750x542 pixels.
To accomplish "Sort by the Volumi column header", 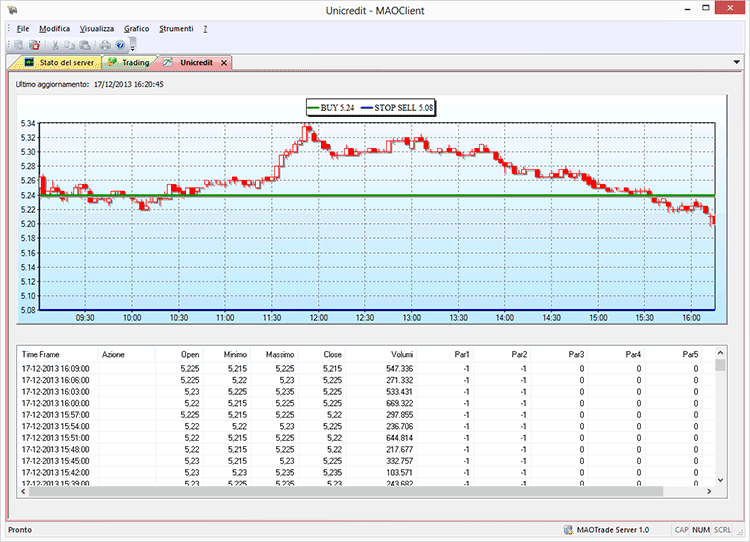I will click(380, 354).
